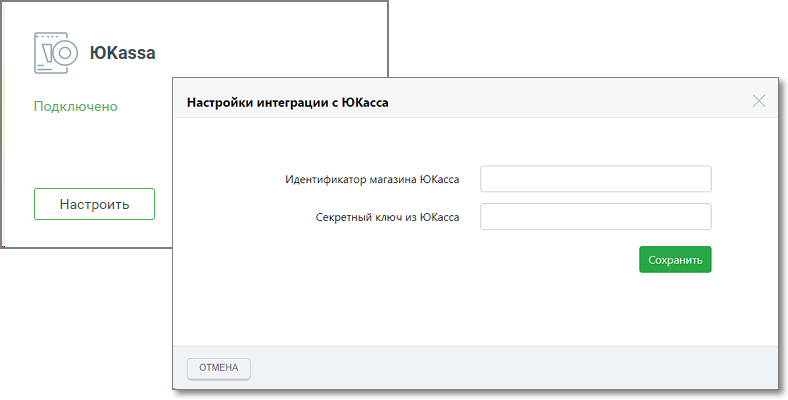This screenshot has height=400, width=788.
Task: Focus the Идентификатор магазина ЮКасса field
Action: [596, 179]
